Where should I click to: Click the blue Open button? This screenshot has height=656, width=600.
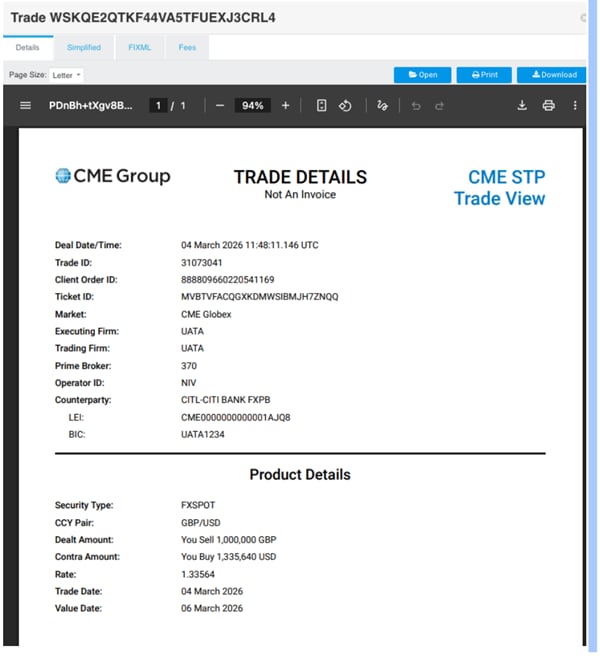pos(423,75)
